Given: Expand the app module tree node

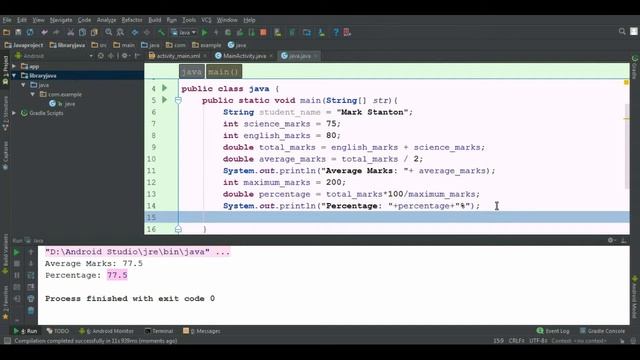Looking at the screenshot, I should pos(14,66).
